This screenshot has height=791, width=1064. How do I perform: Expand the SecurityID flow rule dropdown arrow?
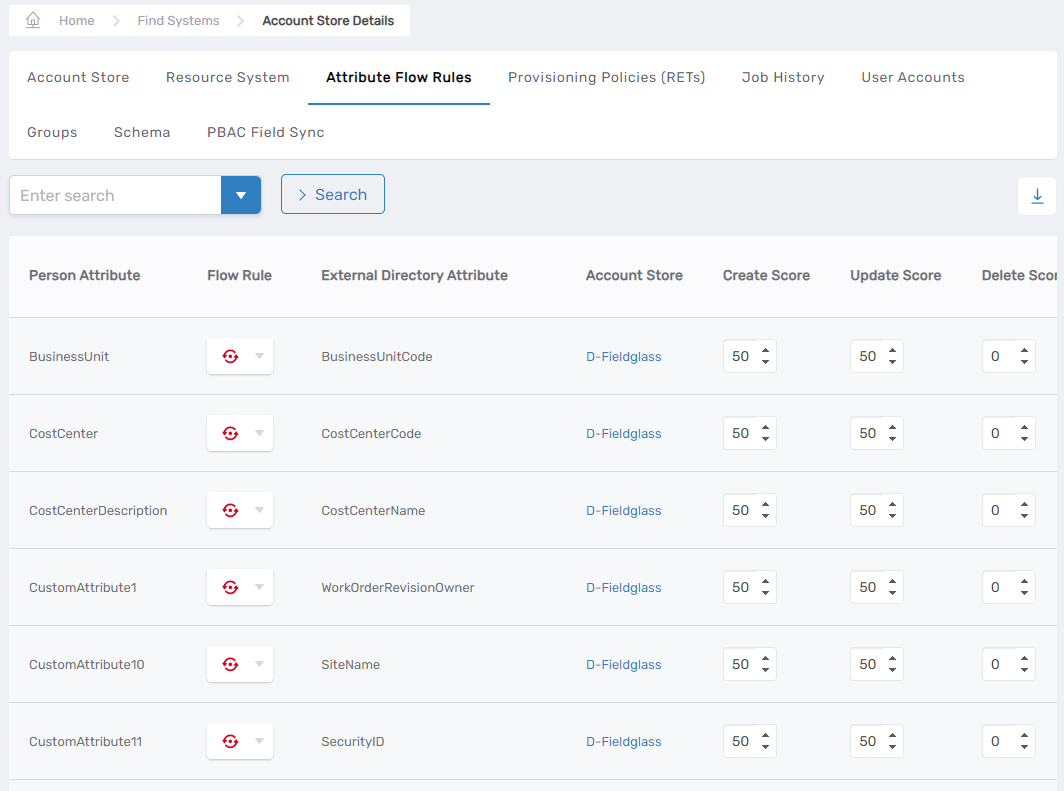259,741
